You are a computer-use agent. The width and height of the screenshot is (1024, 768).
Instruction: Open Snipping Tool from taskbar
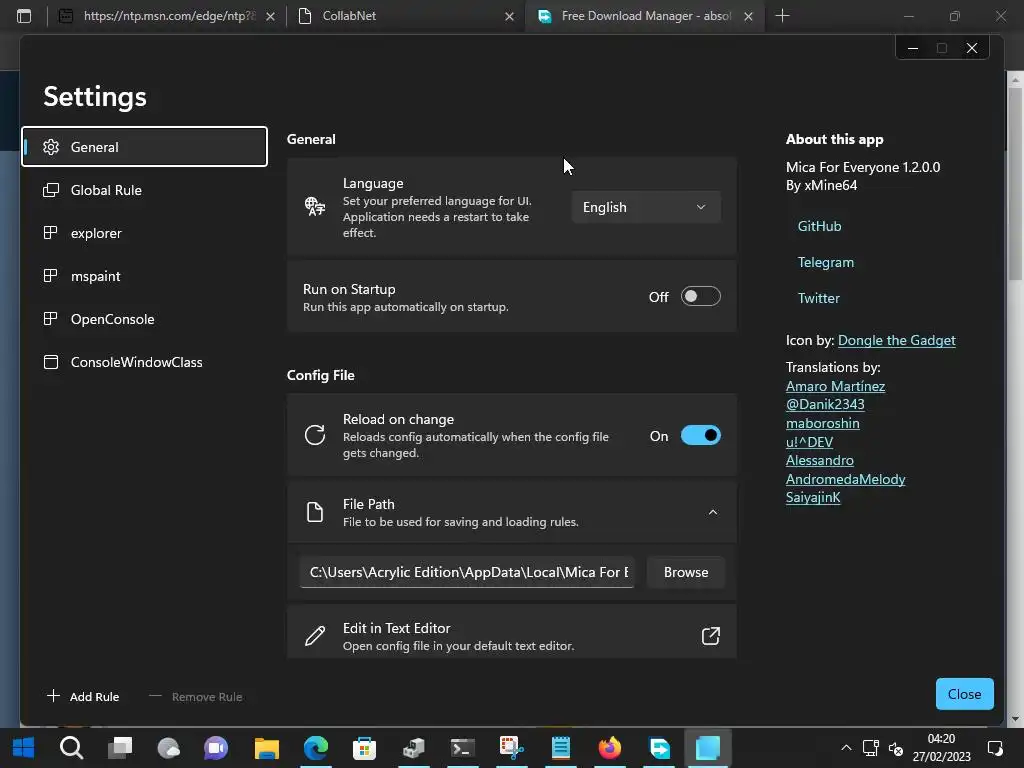pyautogui.click(x=511, y=748)
